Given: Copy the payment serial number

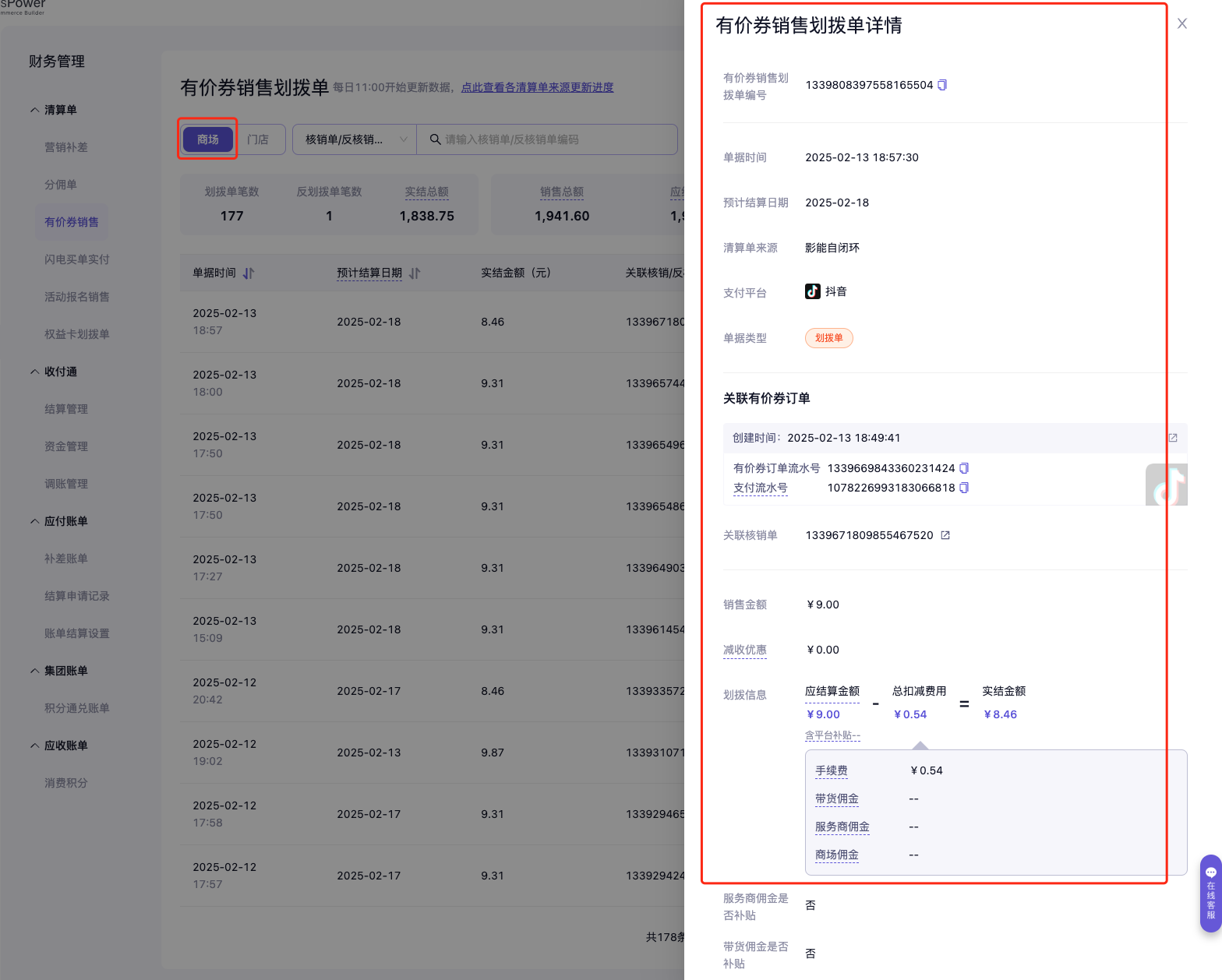Looking at the screenshot, I should (964, 488).
